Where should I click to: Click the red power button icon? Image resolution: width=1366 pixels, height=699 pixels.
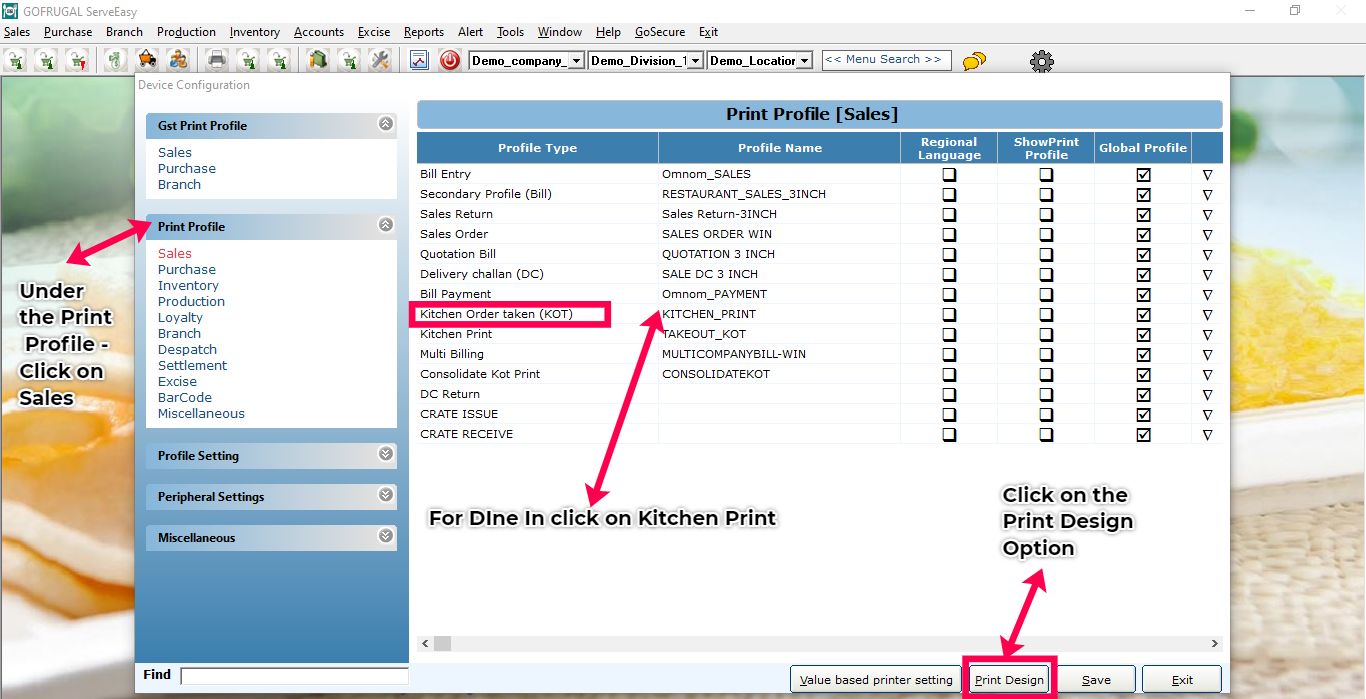pos(450,60)
